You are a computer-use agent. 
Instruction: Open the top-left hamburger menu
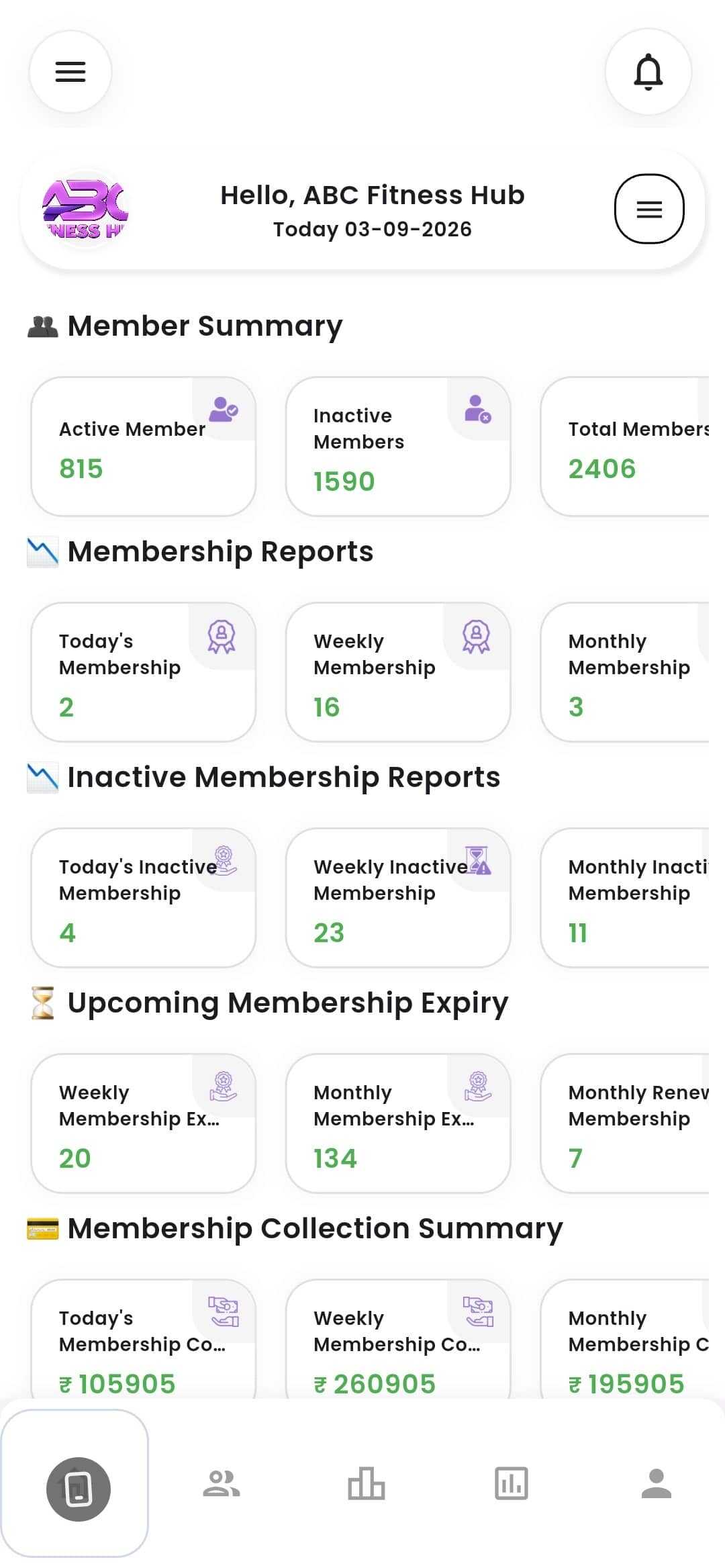click(x=70, y=72)
